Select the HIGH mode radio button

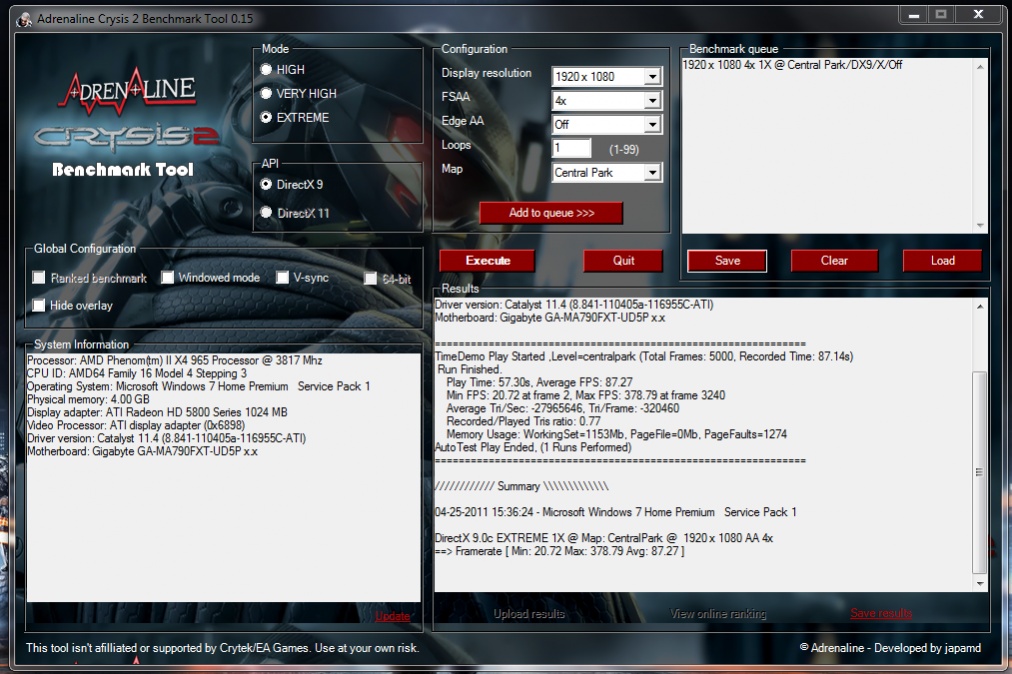[x=266, y=69]
